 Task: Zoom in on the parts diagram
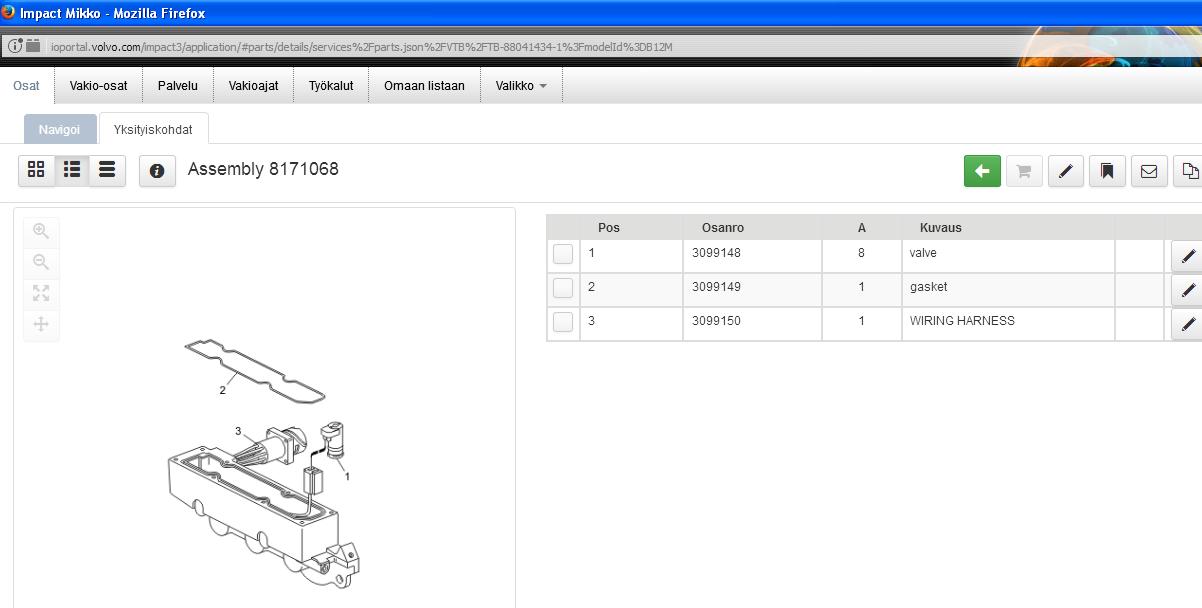click(41, 231)
